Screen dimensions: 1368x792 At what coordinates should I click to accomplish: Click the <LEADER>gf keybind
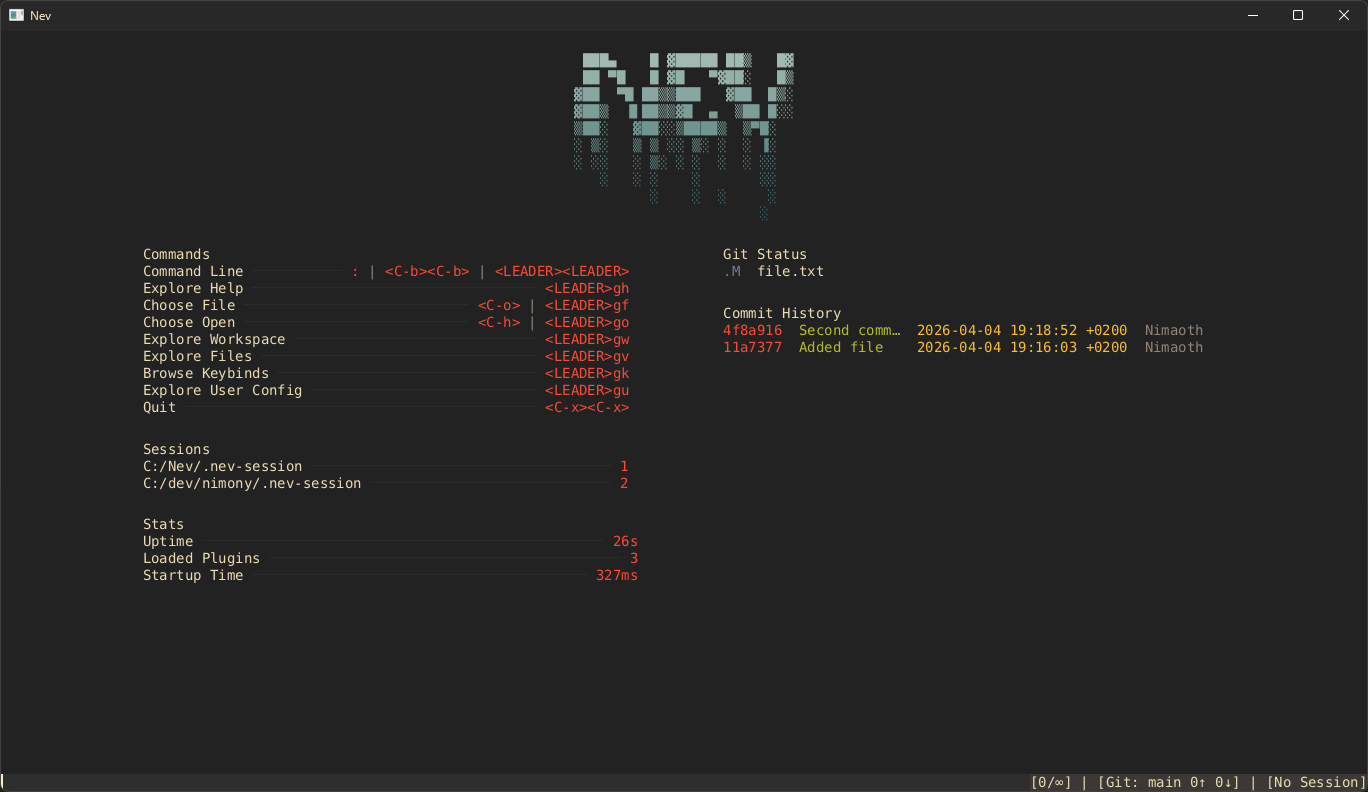[x=587, y=305]
